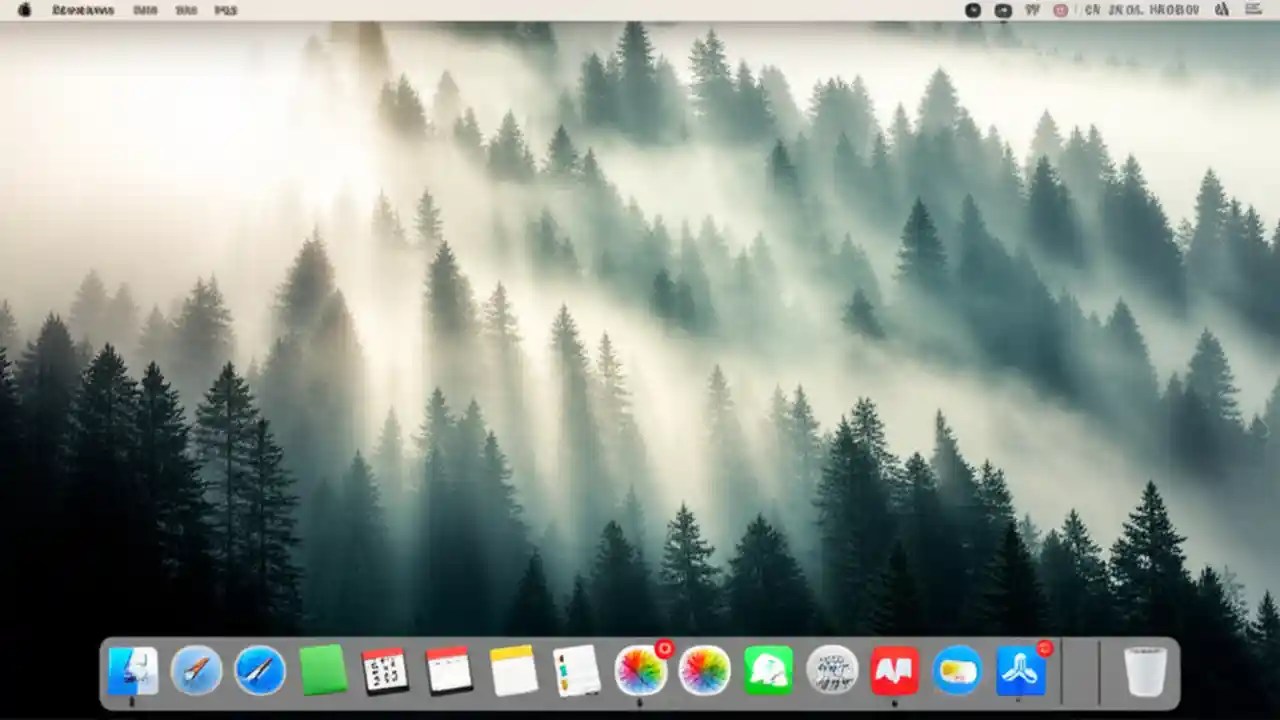Open the Apple menu
Viewport: 1280px width, 720px height.
coord(22,10)
